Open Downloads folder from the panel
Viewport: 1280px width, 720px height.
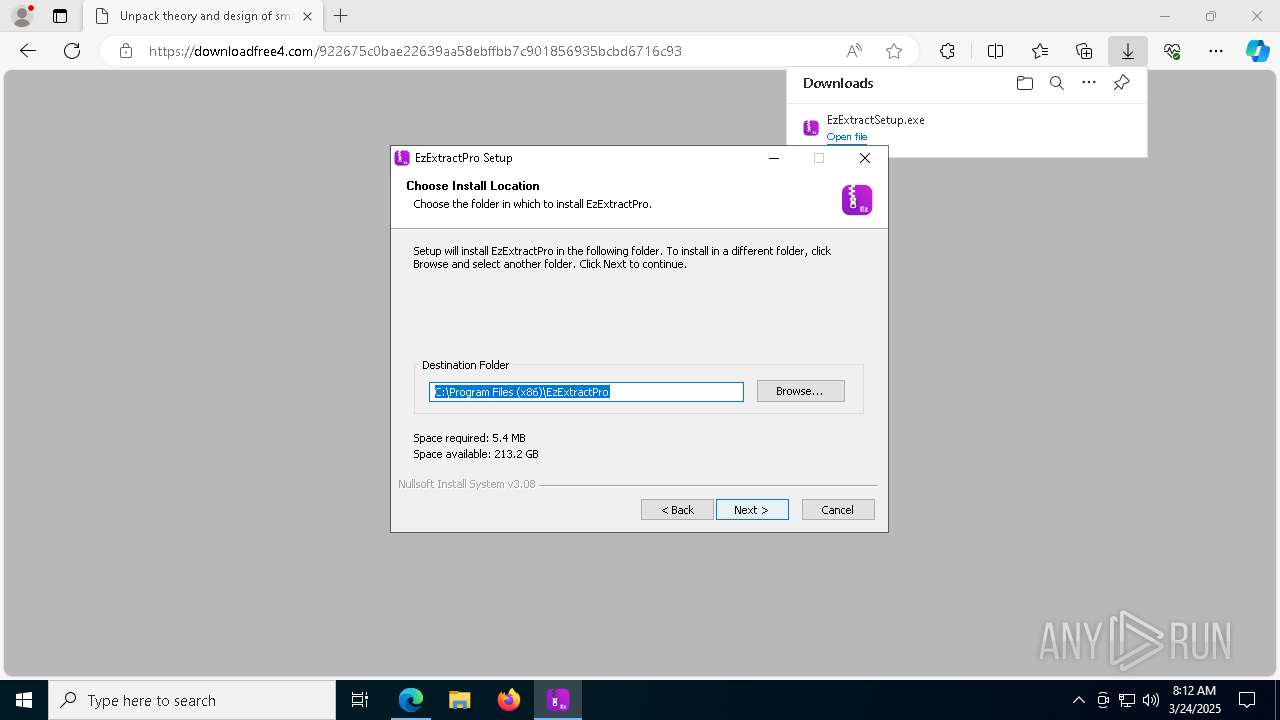1024,83
